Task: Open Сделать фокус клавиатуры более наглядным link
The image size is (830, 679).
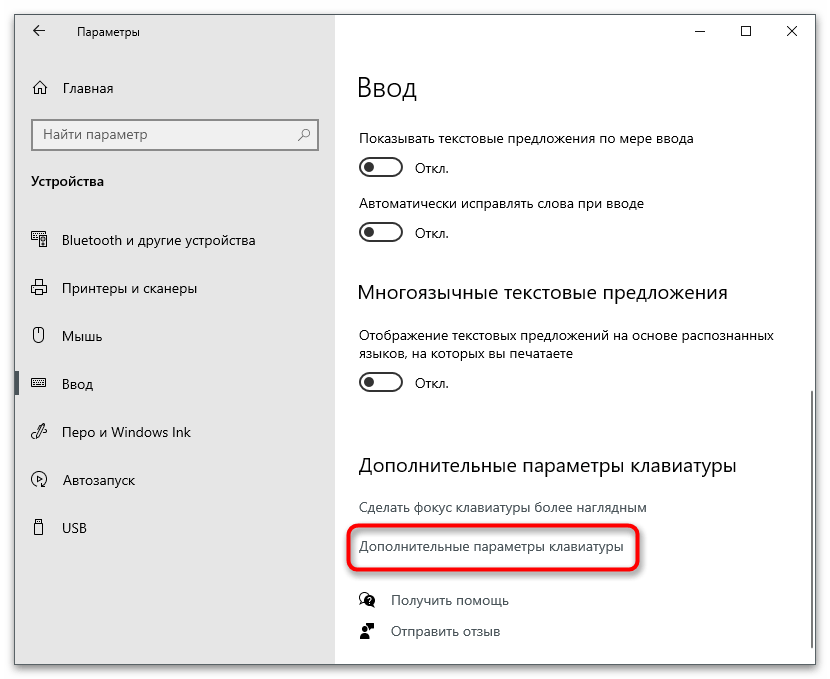Action: 502,508
